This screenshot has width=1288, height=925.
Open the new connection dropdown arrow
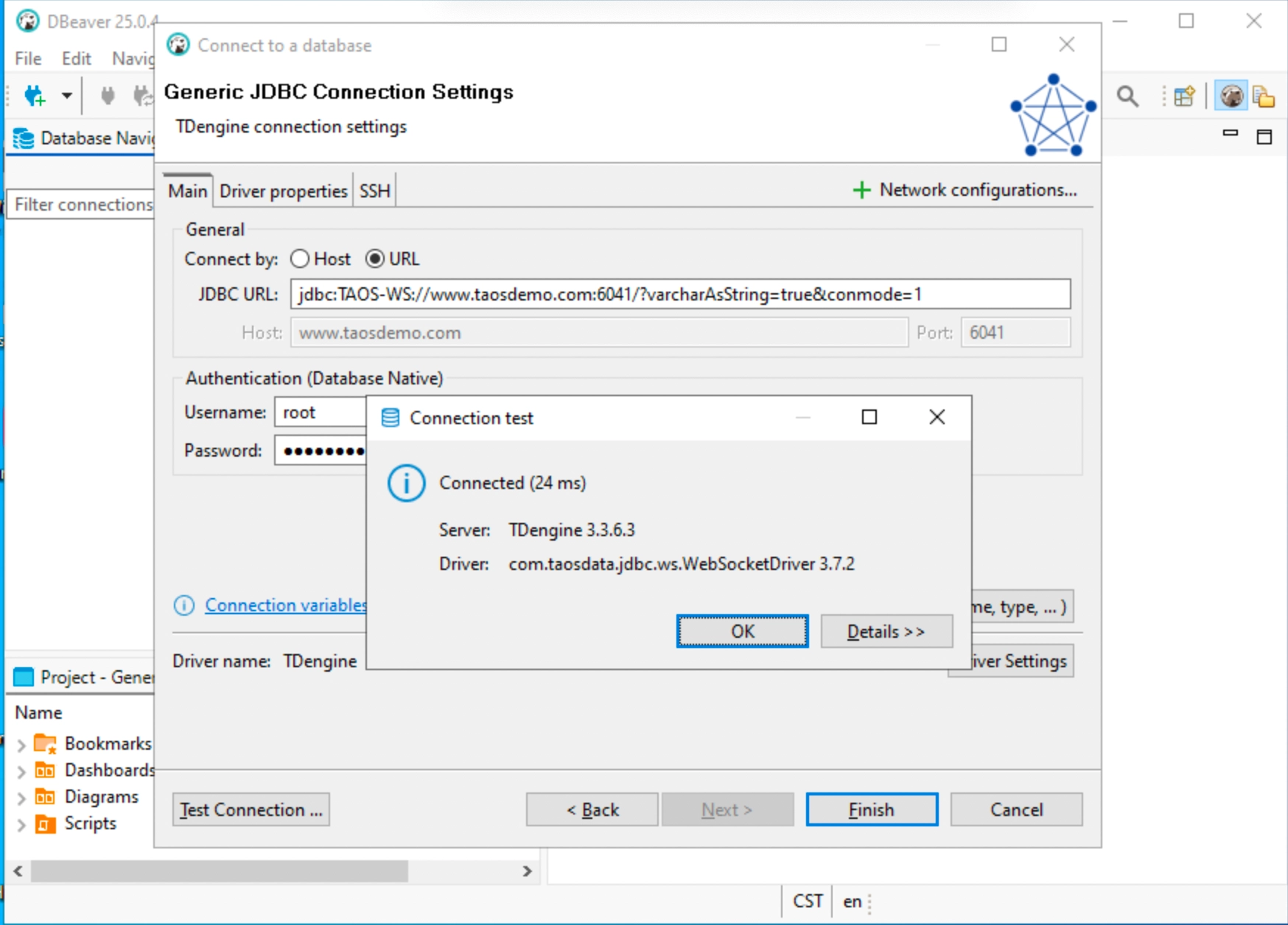coord(66,96)
